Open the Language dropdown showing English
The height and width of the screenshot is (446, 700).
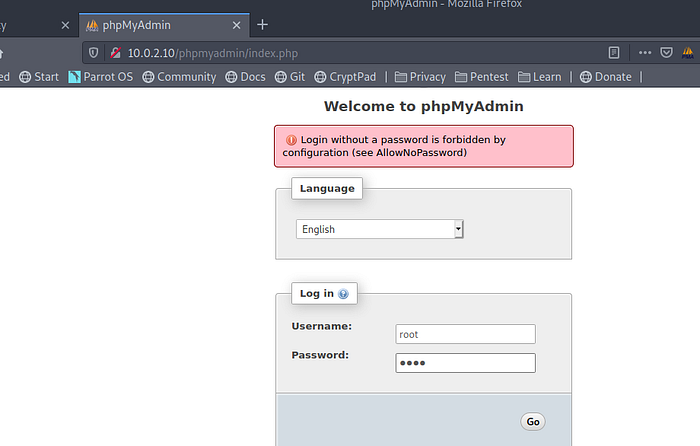point(380,229)
